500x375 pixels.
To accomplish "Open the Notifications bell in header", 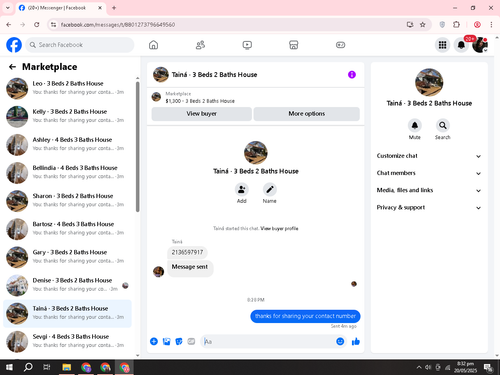I will [x=461, y=45].
